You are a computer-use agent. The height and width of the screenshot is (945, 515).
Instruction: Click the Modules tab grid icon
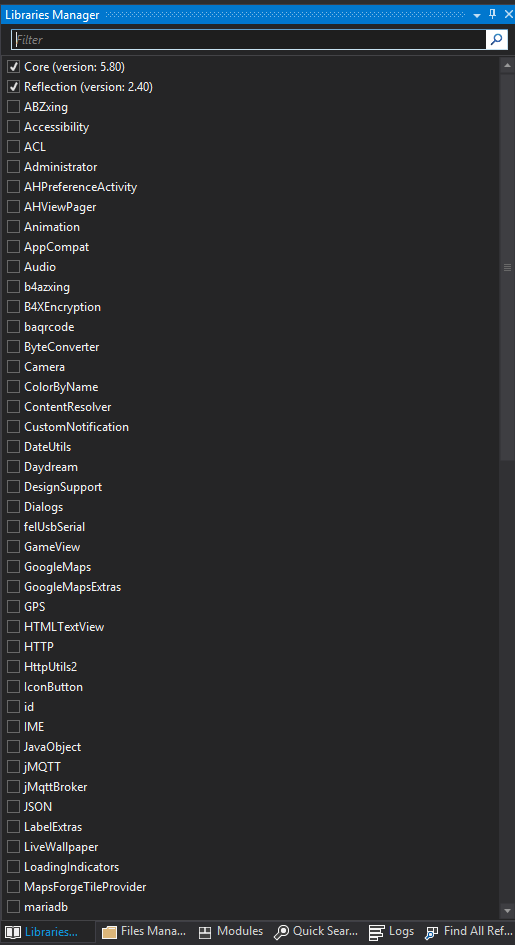[x=205, y=932]
